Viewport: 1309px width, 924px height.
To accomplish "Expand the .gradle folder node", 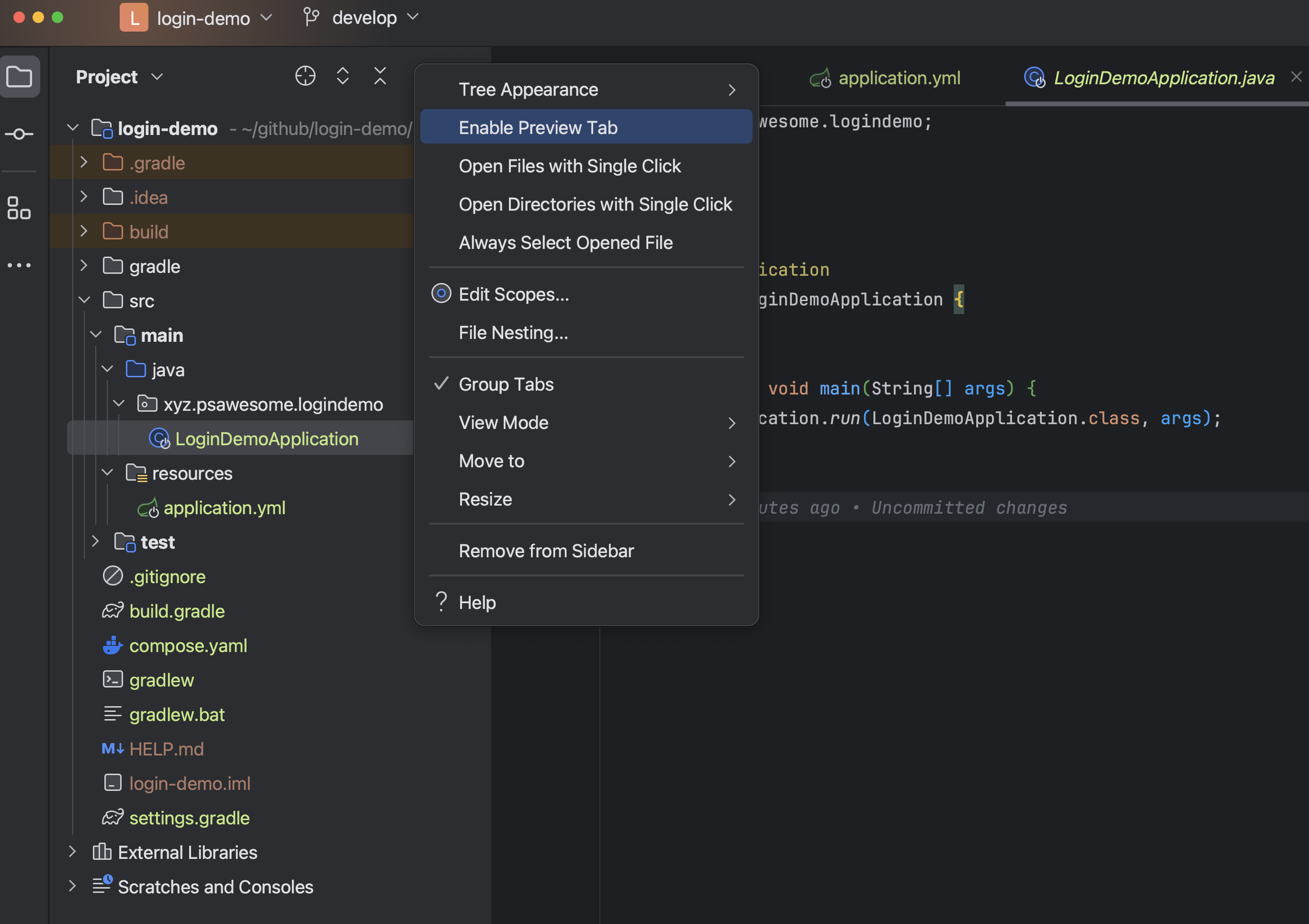I will pos(84,162).
